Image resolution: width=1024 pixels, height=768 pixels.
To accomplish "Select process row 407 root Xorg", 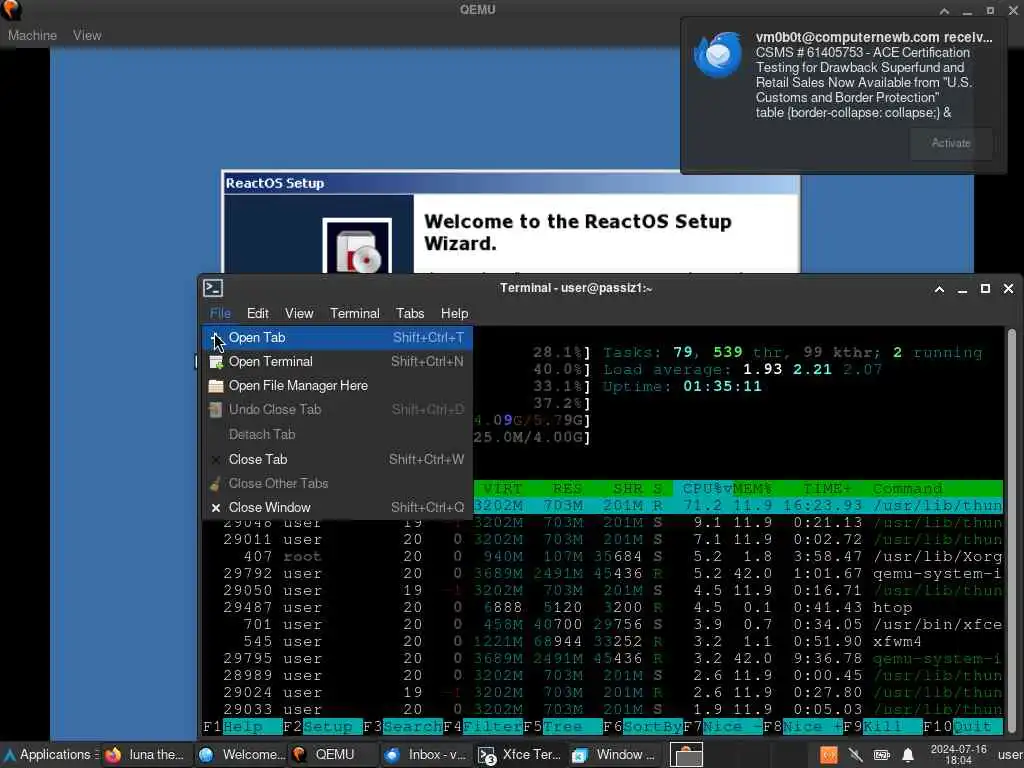I will [602, 557].
